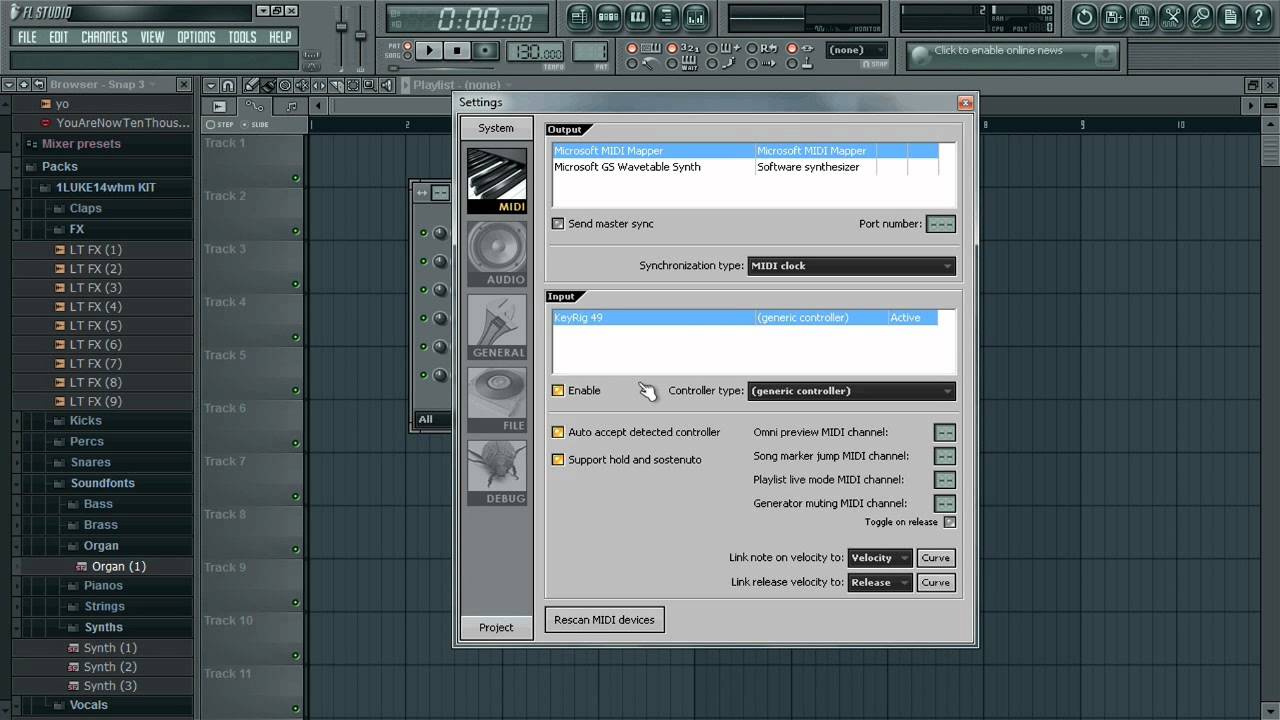Select Microsoft GS Wavetable Synth output device
This screenshot has height=720, width=1280.
click(x=745, y=167)
